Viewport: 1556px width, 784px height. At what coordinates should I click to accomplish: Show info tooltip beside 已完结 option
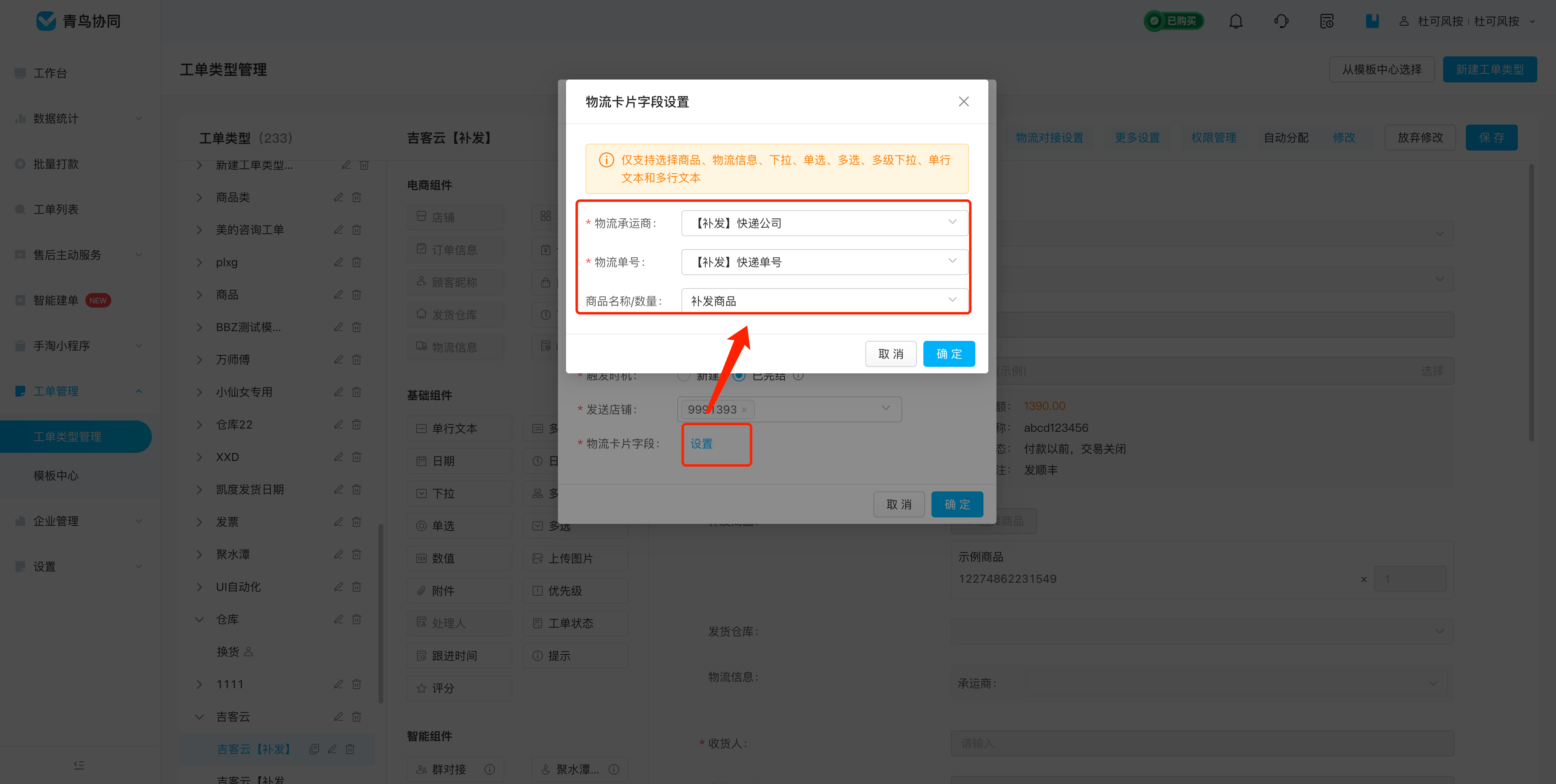pyautogui.click(x=798, y=376)
